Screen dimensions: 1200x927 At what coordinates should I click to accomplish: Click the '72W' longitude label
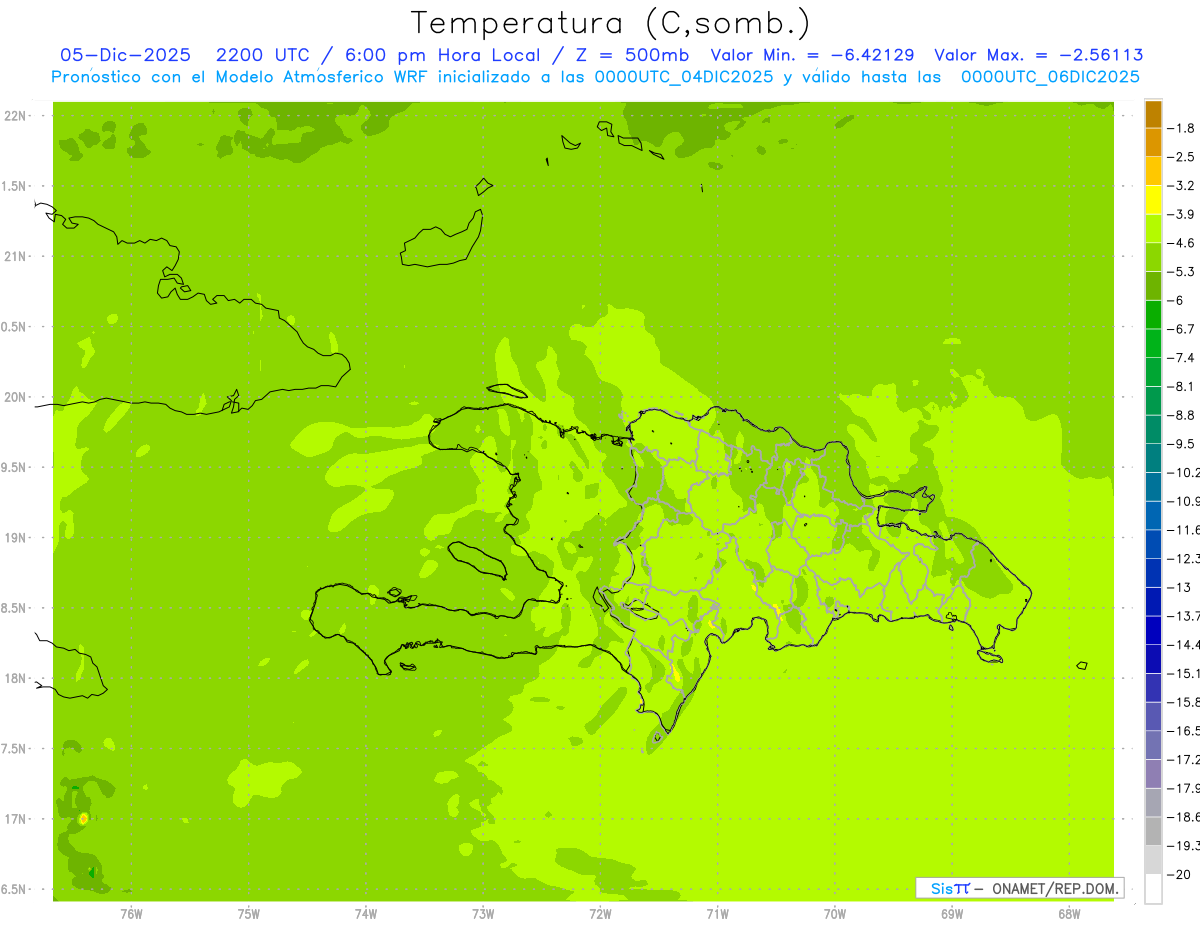[x=601, y=913]
